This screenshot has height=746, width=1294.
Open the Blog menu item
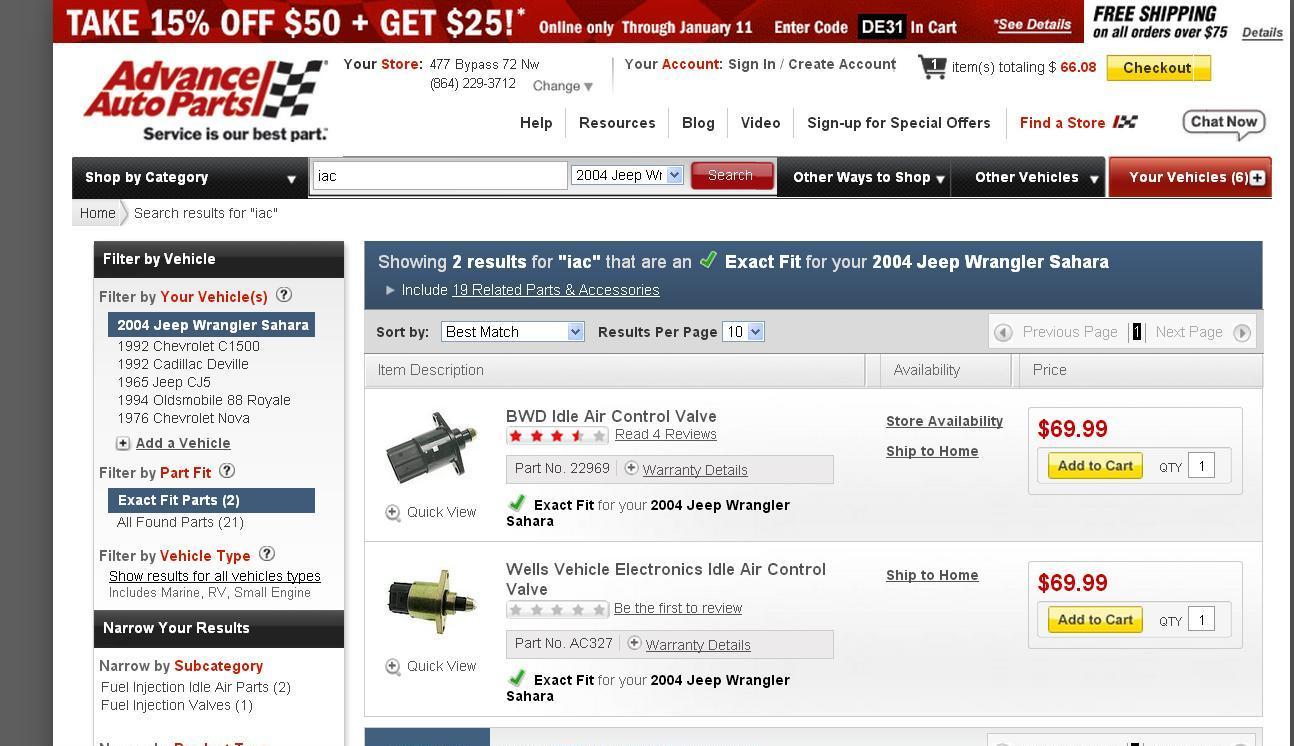pyautogui.click(x=698, y=123)
